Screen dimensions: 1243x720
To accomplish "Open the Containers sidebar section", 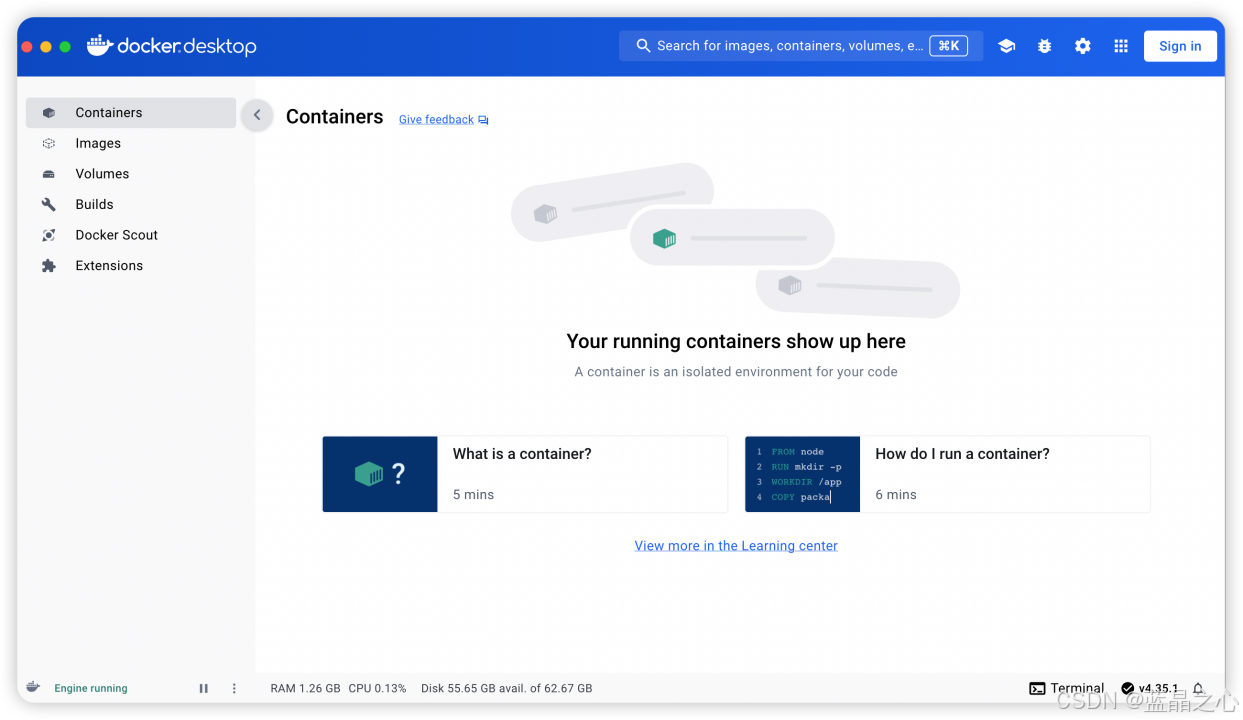I will point(131,113).
